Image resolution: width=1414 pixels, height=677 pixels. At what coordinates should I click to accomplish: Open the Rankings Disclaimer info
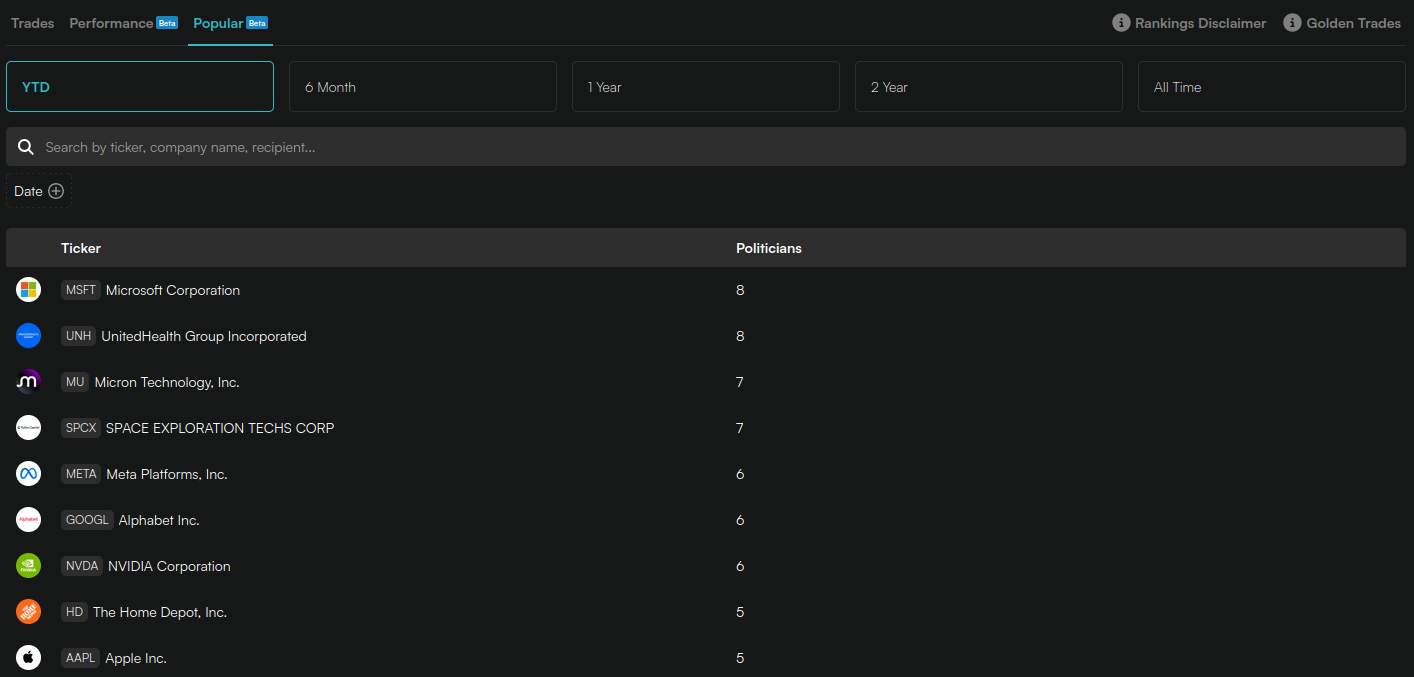1189,23
